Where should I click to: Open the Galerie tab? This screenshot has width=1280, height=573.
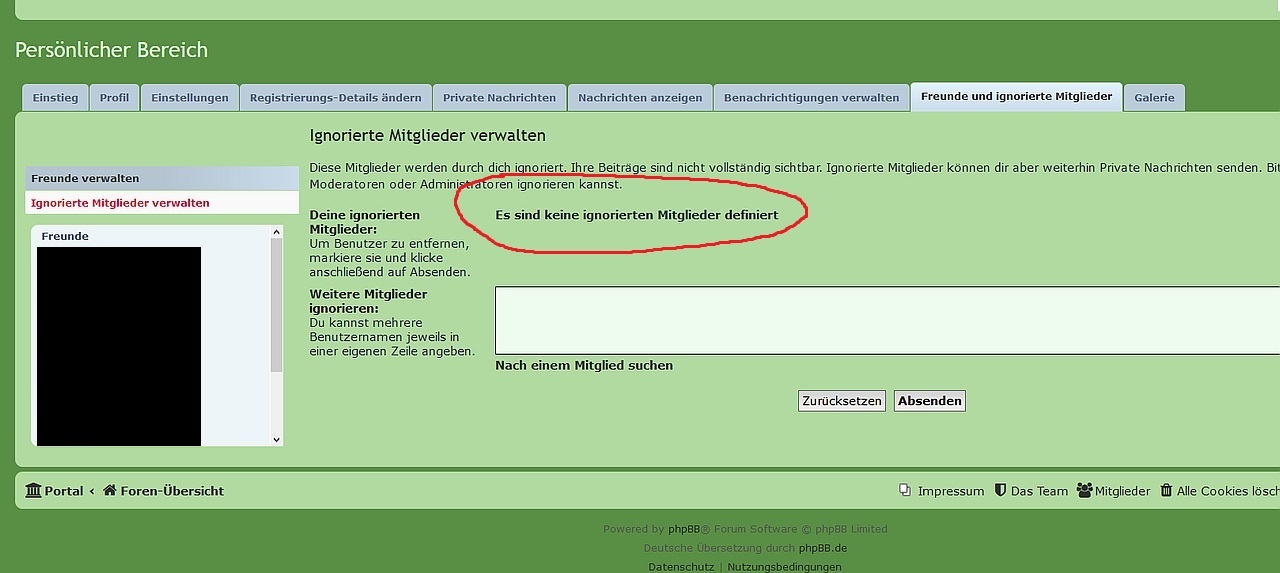point(1154,98)
